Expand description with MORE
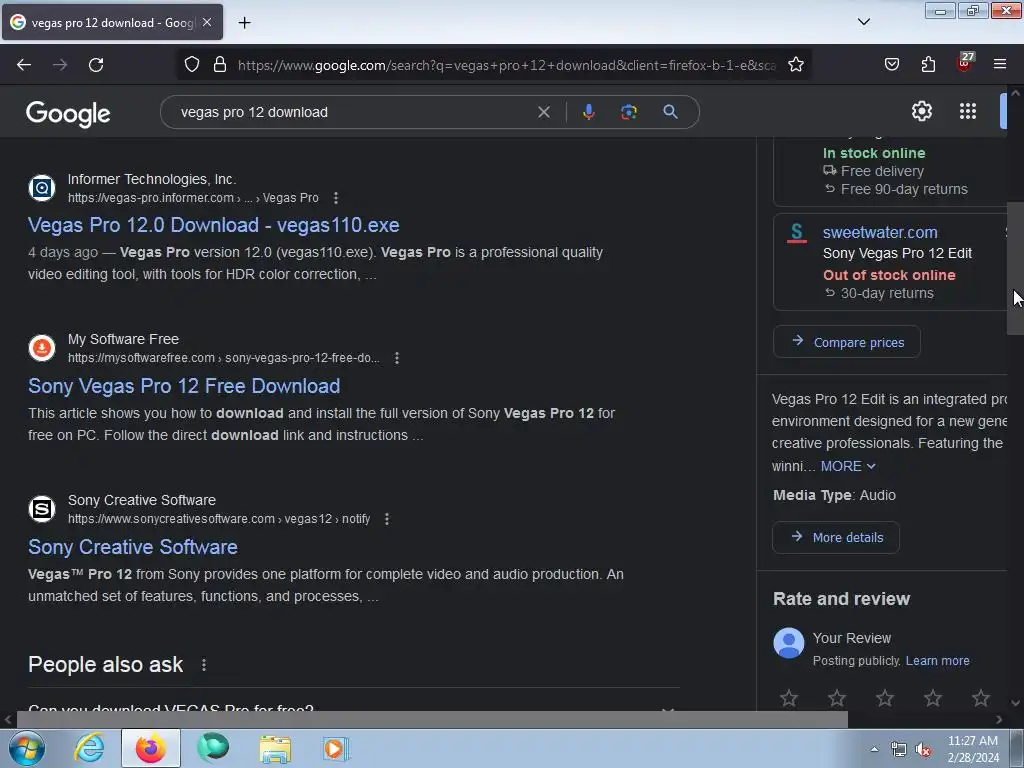Image resolution: width=1024 pixels, height=768 pixels. pyautogui.click(x=848, y=466)
